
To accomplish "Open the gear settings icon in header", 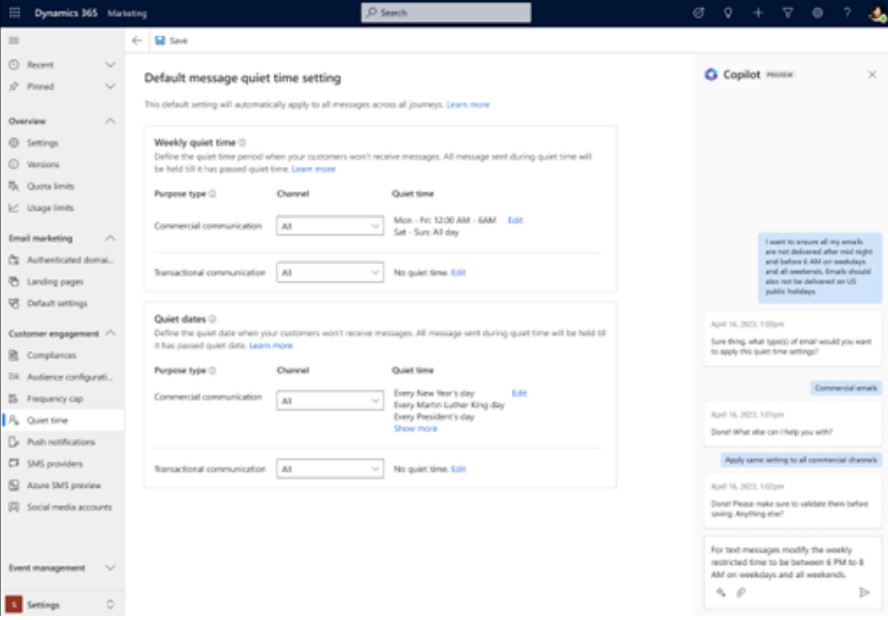I will [817, 12].
